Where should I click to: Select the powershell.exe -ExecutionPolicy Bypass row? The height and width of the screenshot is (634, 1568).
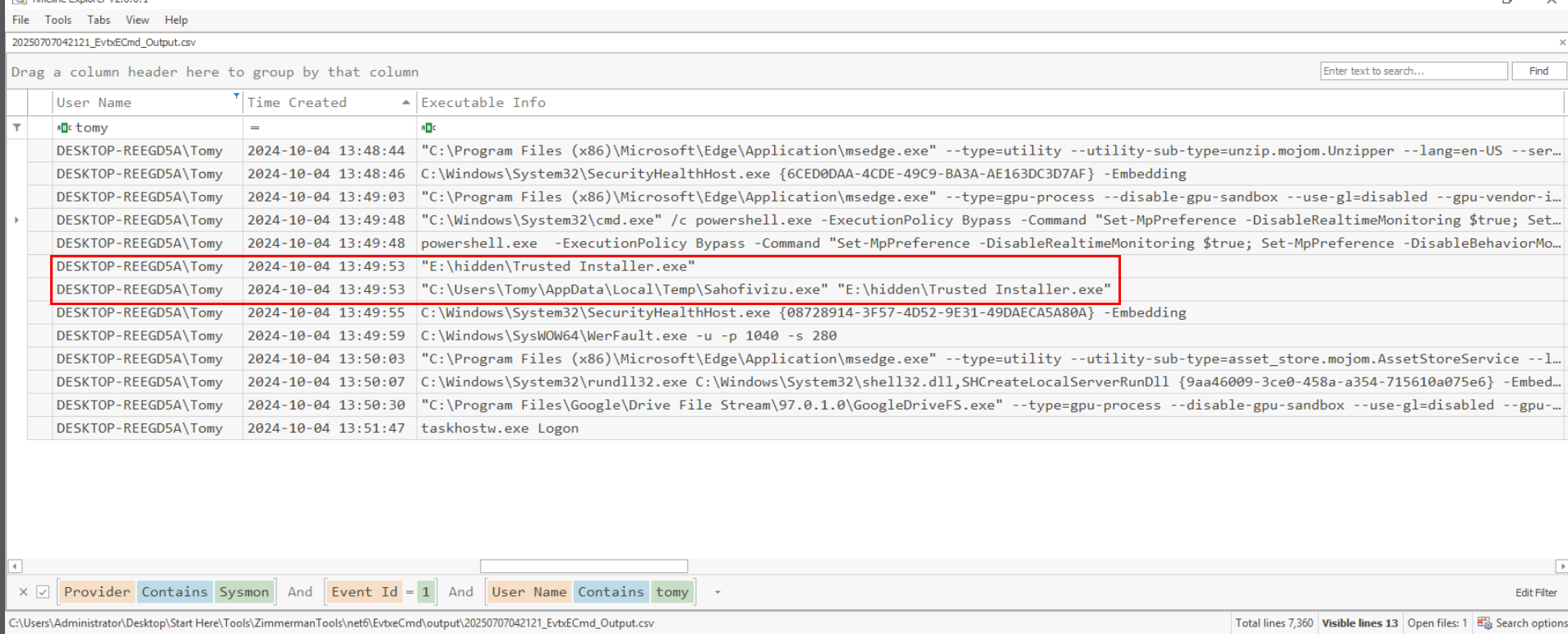click(x=796, y=243)
